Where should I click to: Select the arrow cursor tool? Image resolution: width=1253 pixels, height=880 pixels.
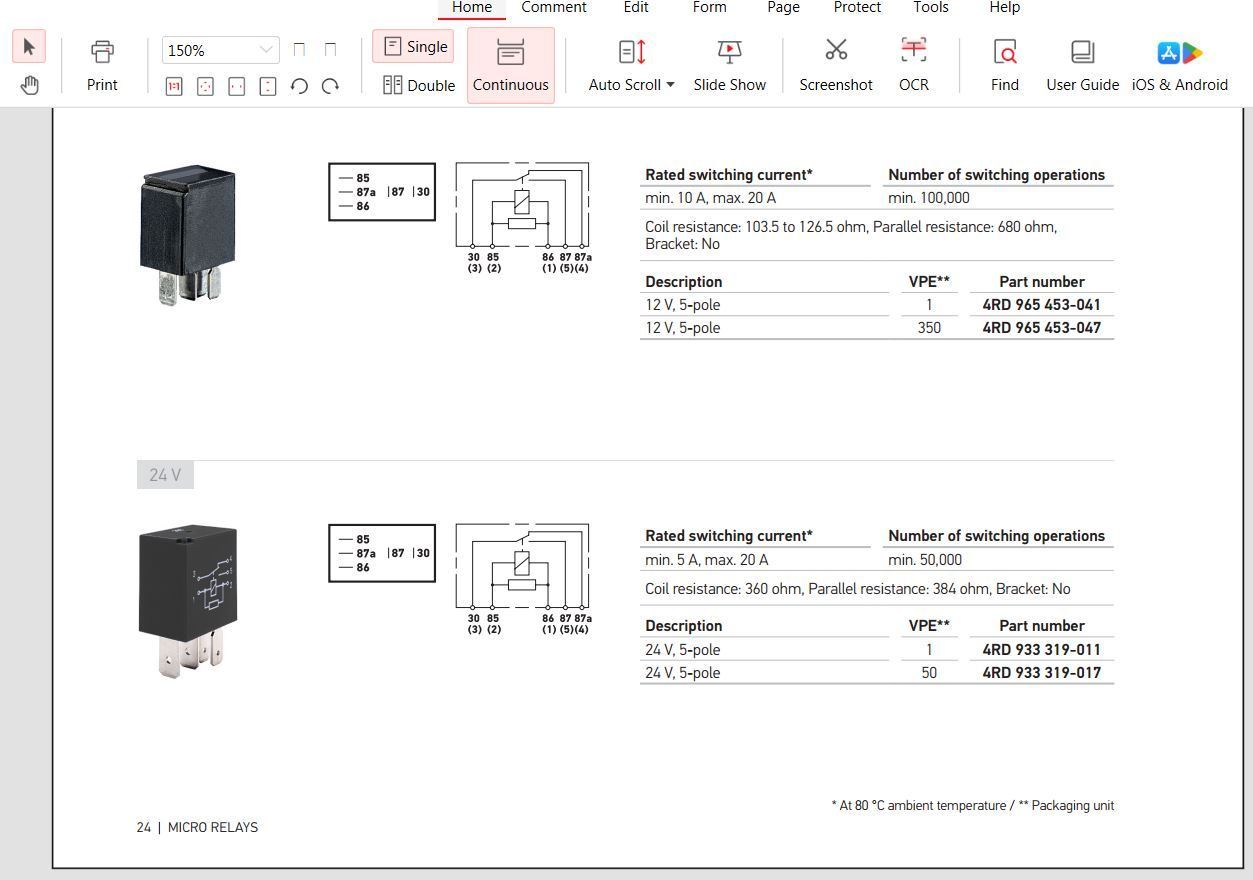(x=29, y=47)
